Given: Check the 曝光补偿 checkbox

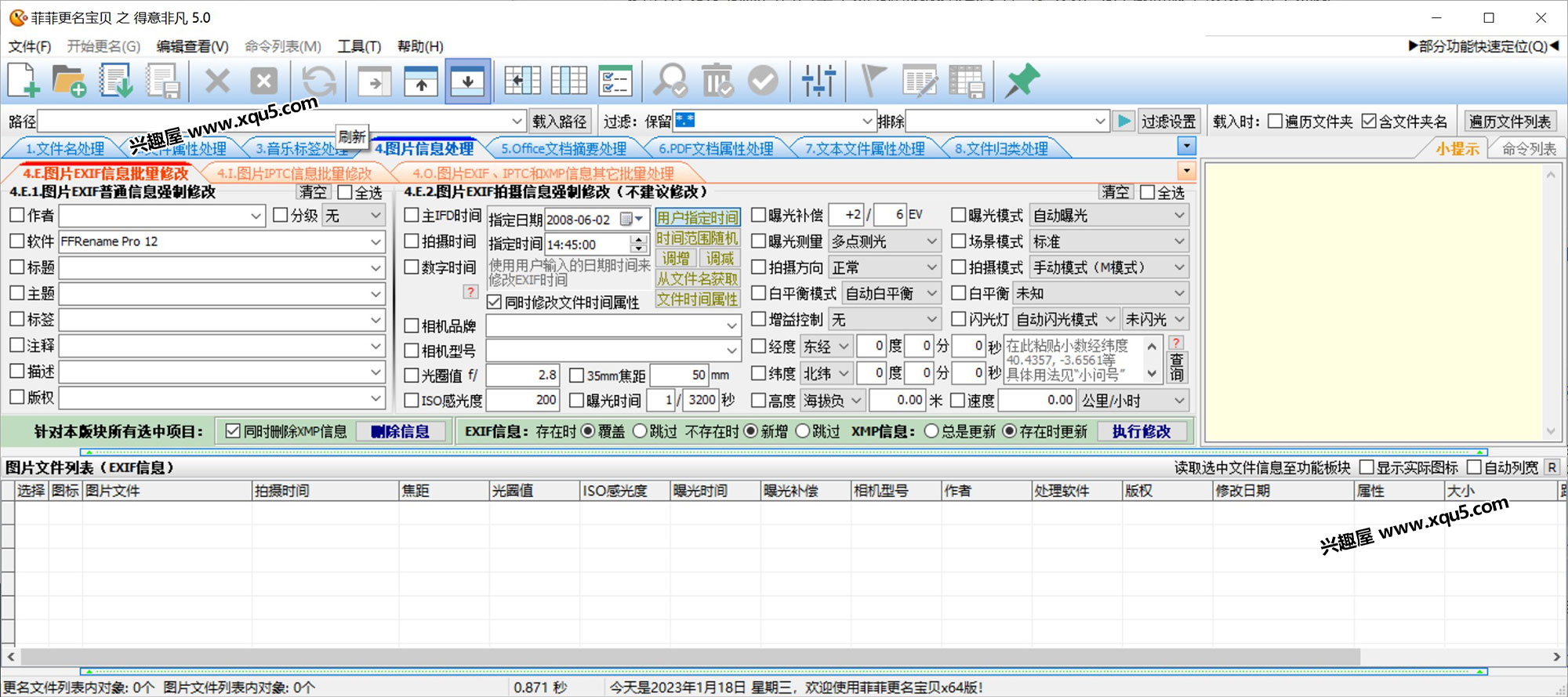Looking at the screenshot, I should pyautogui.click(x=758, y=215).
